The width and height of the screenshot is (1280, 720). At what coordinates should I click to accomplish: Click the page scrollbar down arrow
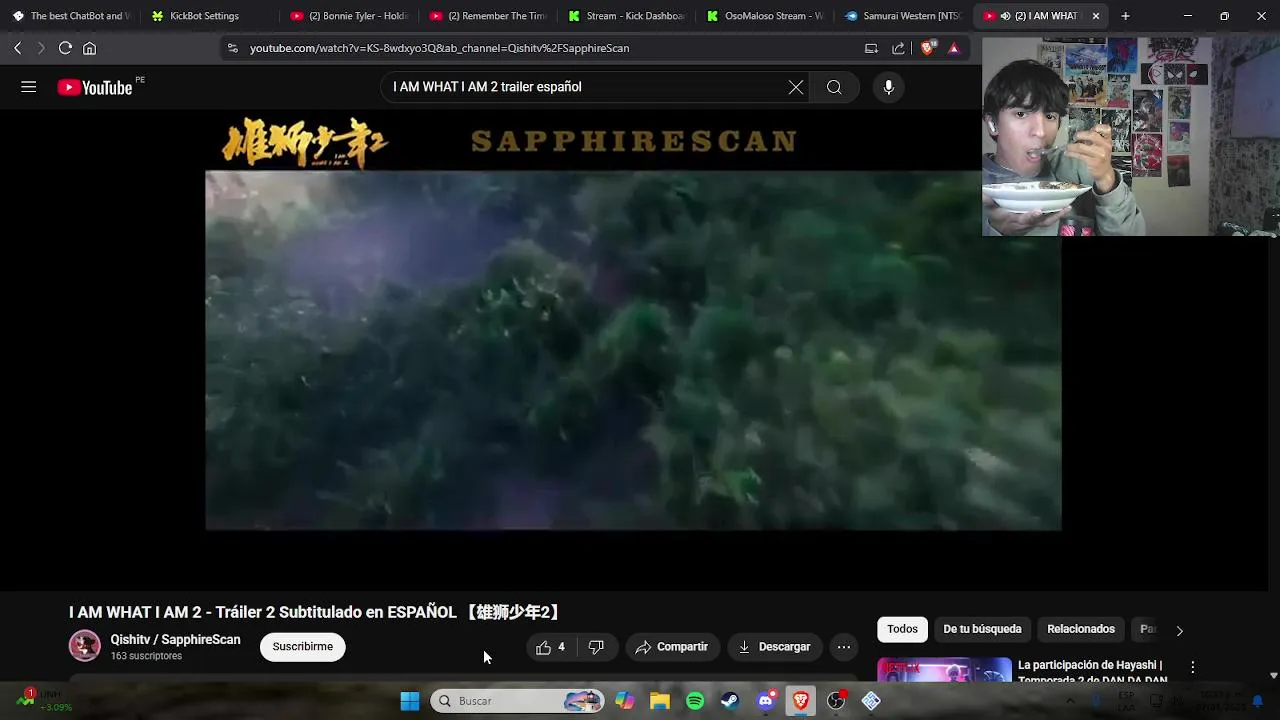pos(1273,676)
